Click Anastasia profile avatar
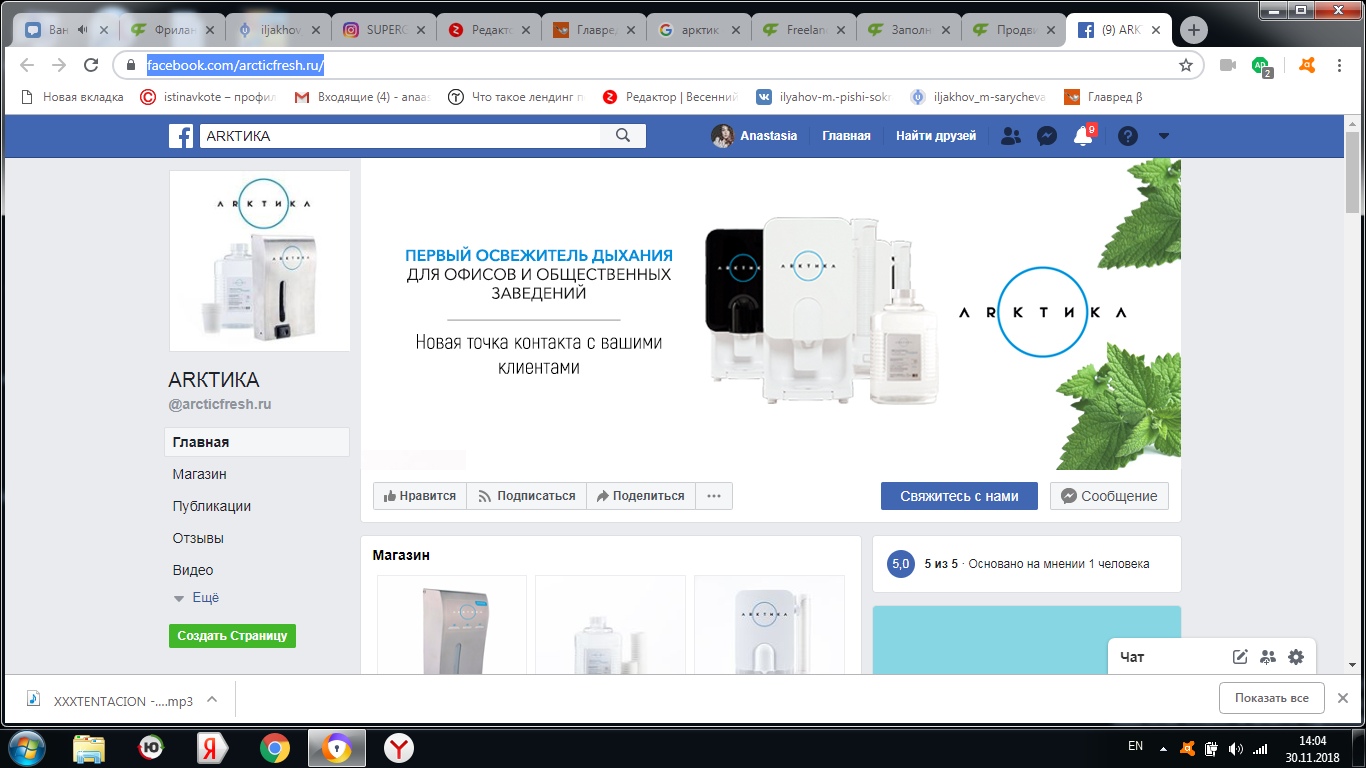1366x768 pixels. tap(722, 136)
